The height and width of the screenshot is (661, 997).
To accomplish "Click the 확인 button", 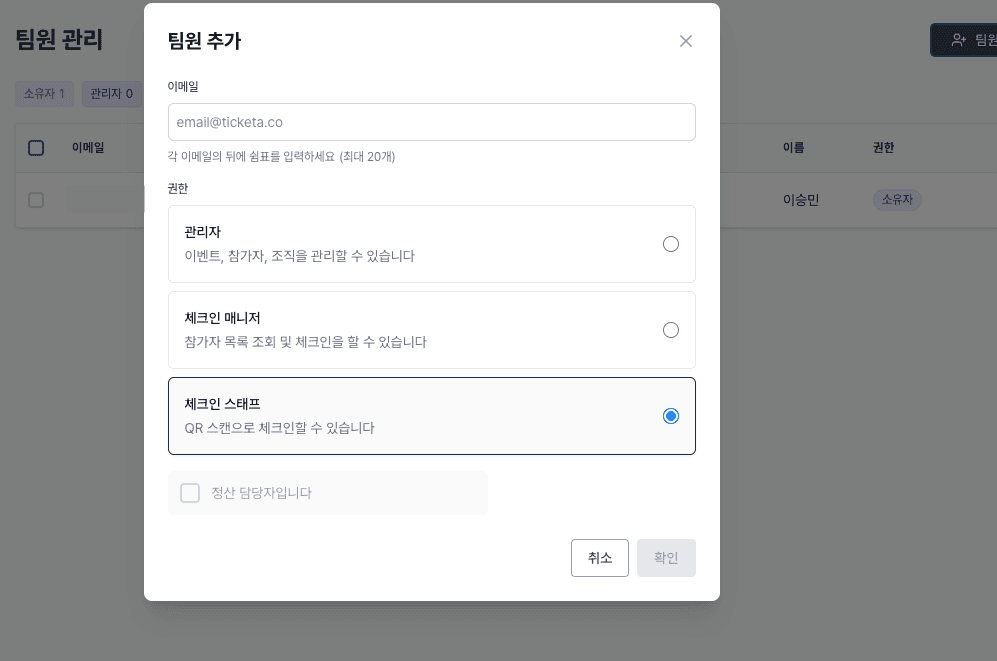I will click(x=666, y=558).
